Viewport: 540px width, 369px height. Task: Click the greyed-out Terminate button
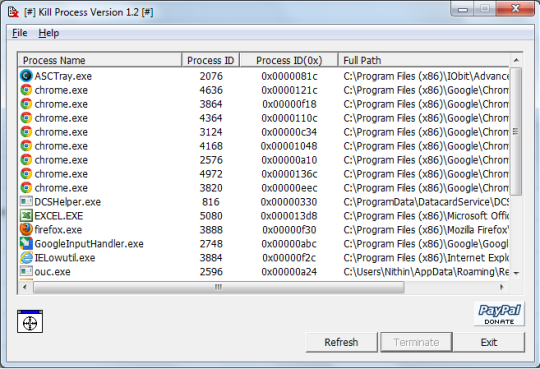tap(416, 342)
